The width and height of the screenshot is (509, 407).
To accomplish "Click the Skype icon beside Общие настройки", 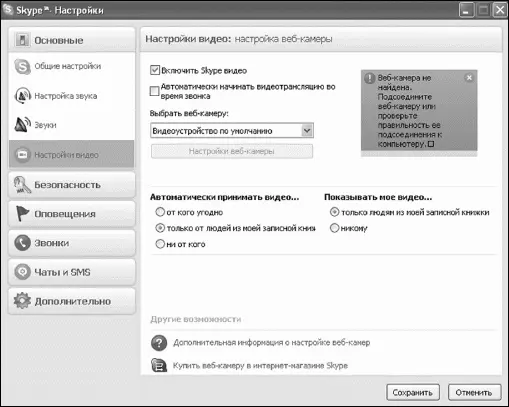I will coord(22,66).
